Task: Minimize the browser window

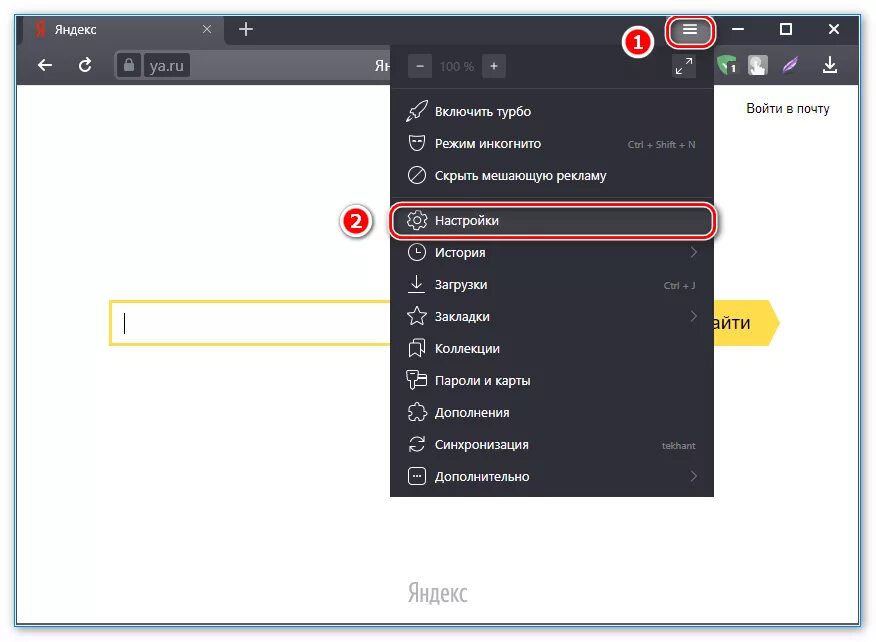Action: point(737,29)
